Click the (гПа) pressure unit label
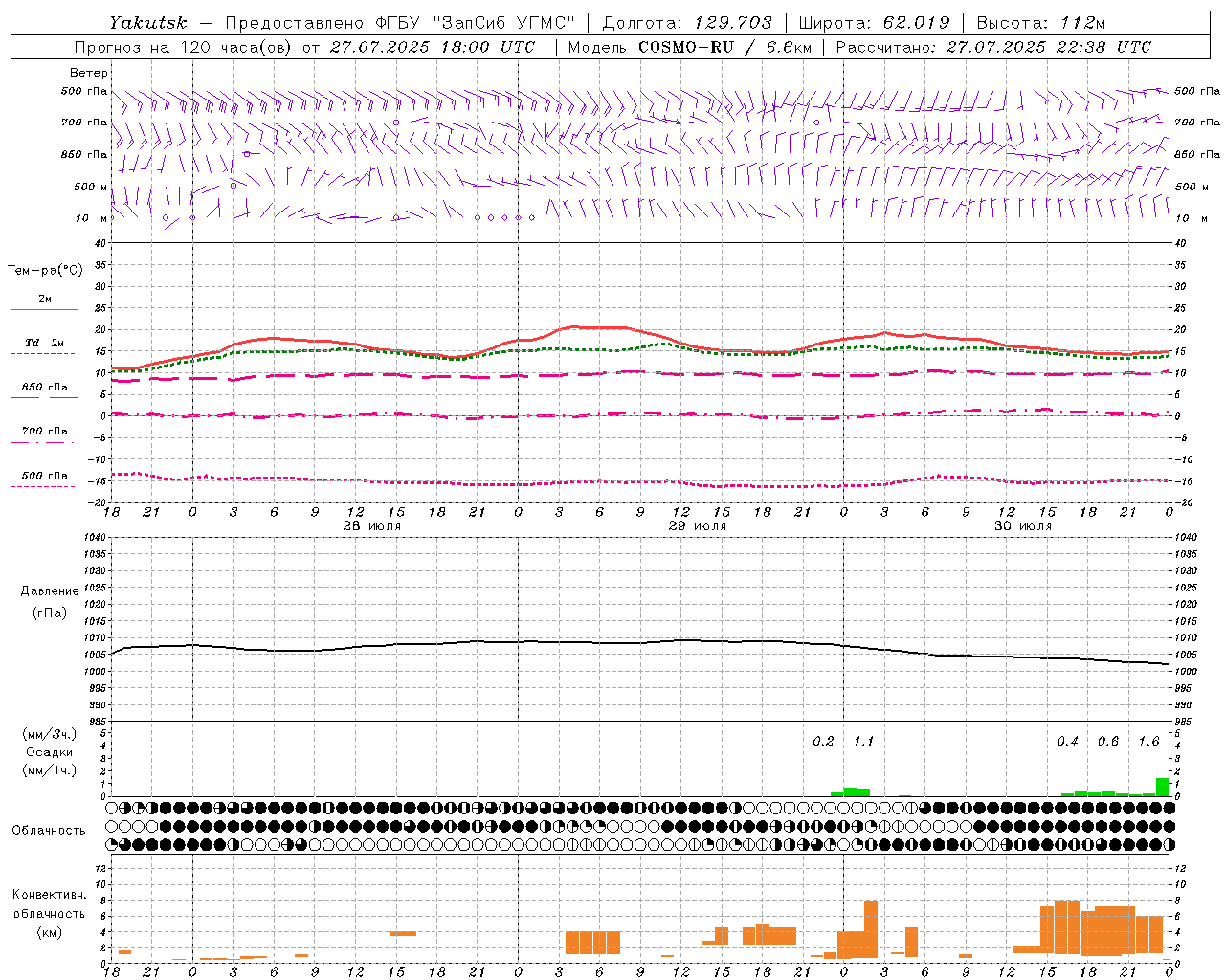 pos(50,612)
